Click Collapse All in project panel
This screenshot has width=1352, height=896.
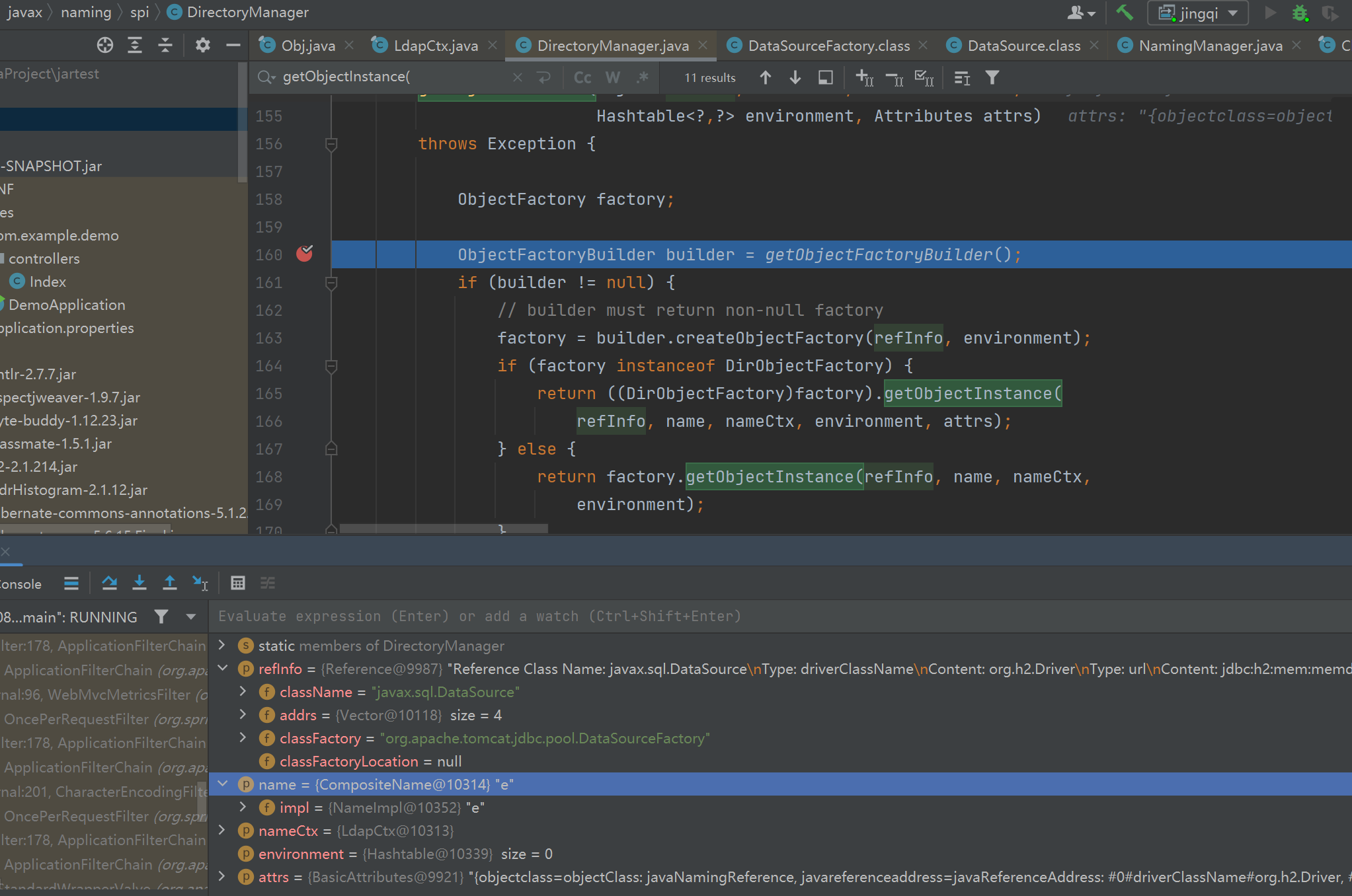[x=165, y=45]
